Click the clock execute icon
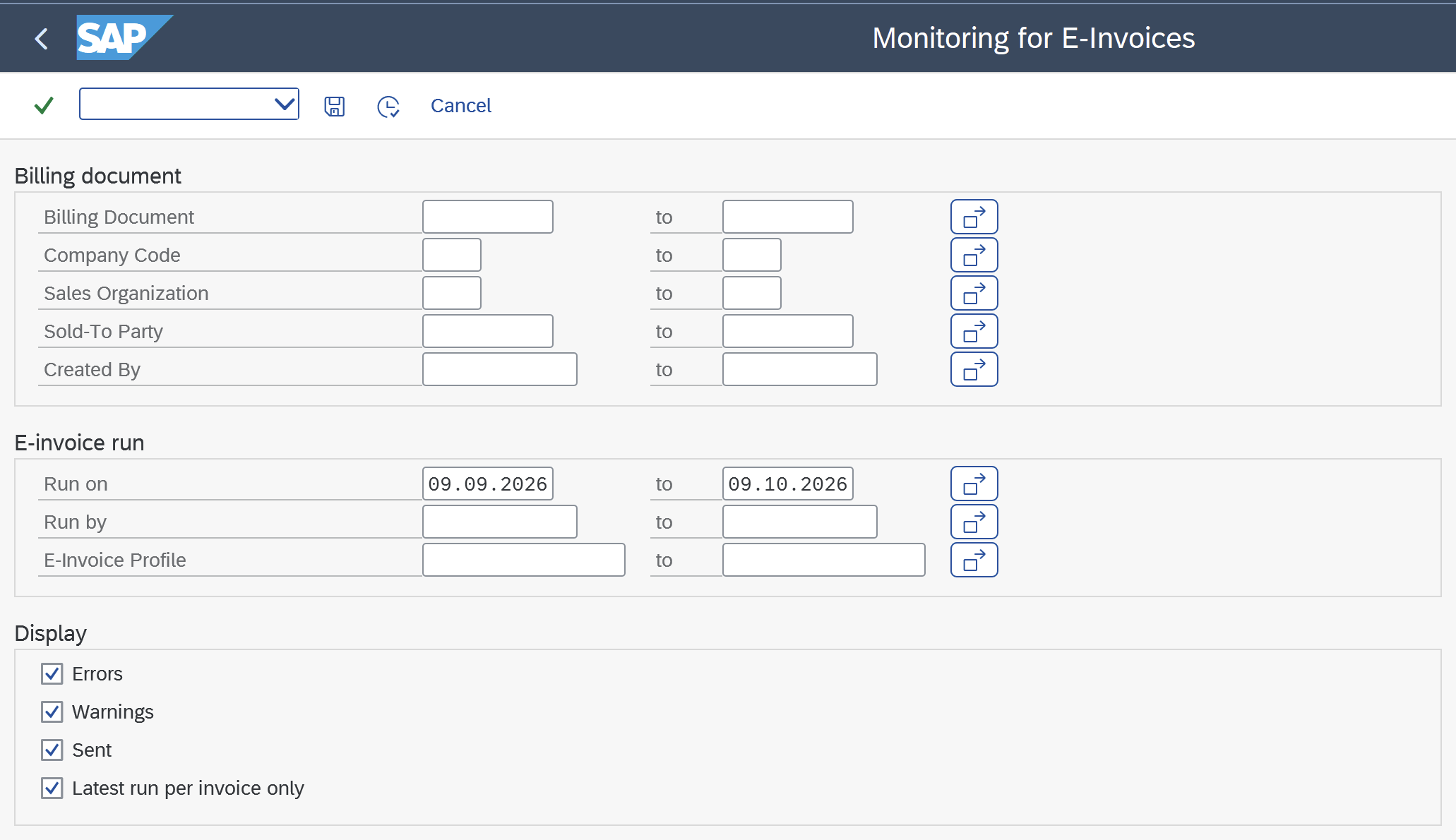 [388, 107]
